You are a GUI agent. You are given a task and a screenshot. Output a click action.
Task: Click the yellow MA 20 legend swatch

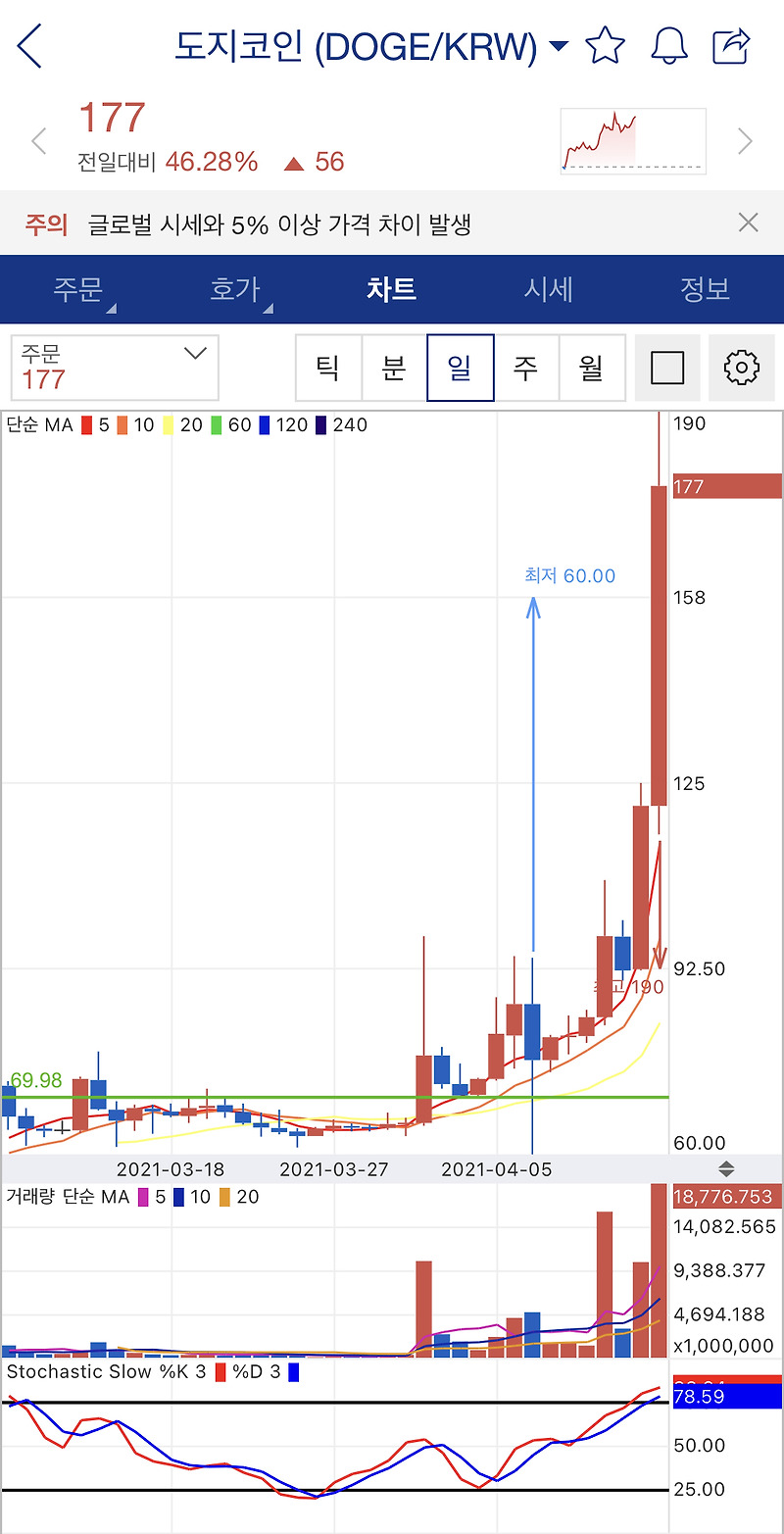click(168, 425)
